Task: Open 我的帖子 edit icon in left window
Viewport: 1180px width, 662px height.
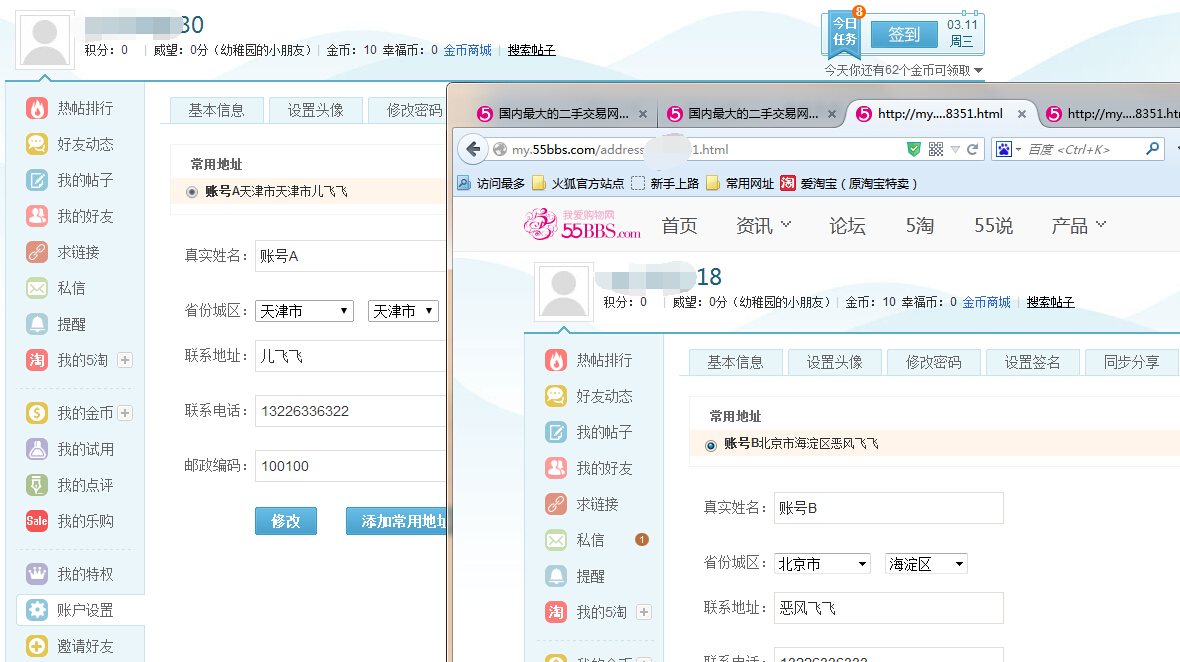Action: pyautogui.click(x=36, y=180)
